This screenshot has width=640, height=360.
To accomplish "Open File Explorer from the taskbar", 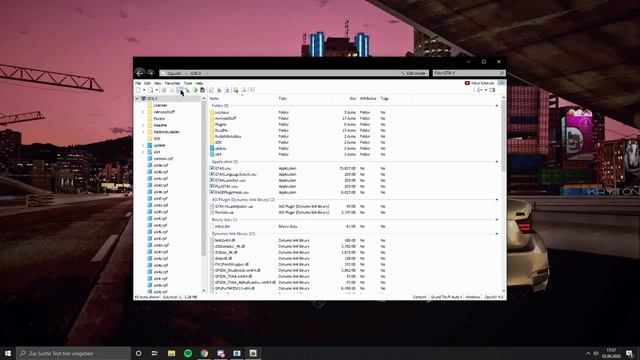I will pos(171,353).
